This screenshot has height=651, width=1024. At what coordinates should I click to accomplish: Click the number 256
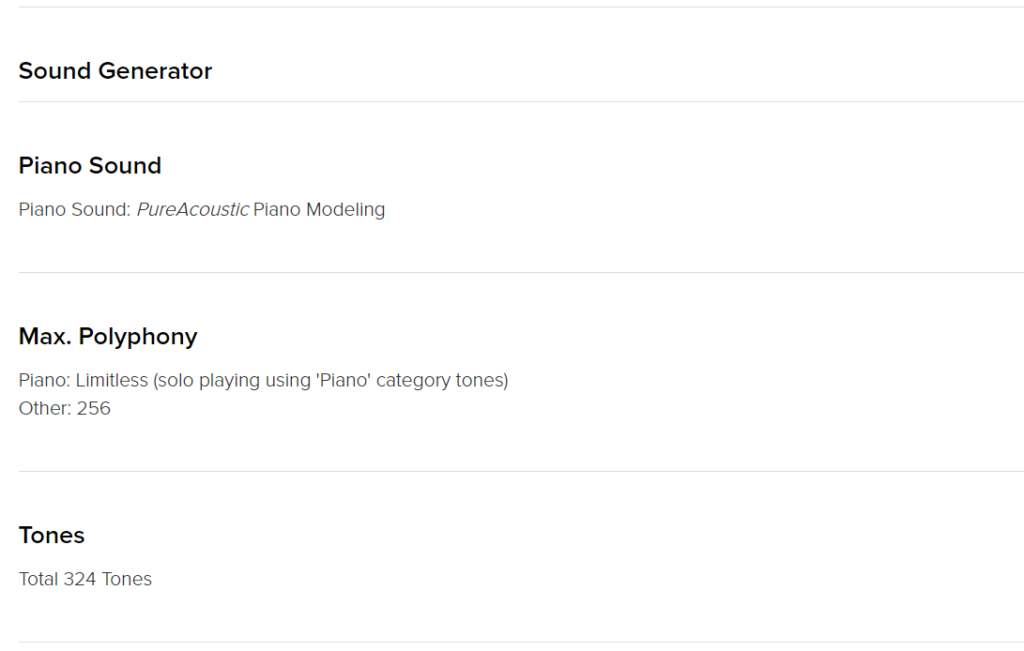93,408
